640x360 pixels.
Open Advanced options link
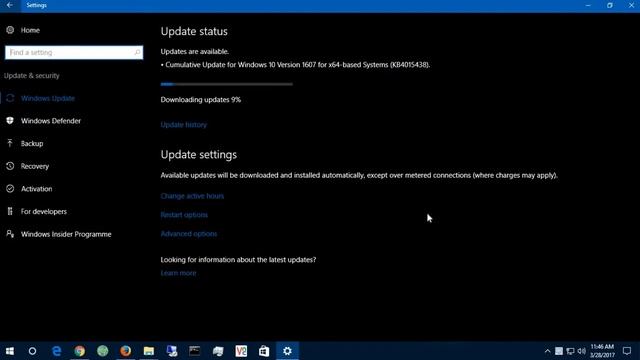pyautogui.click(x=189, y=234)
